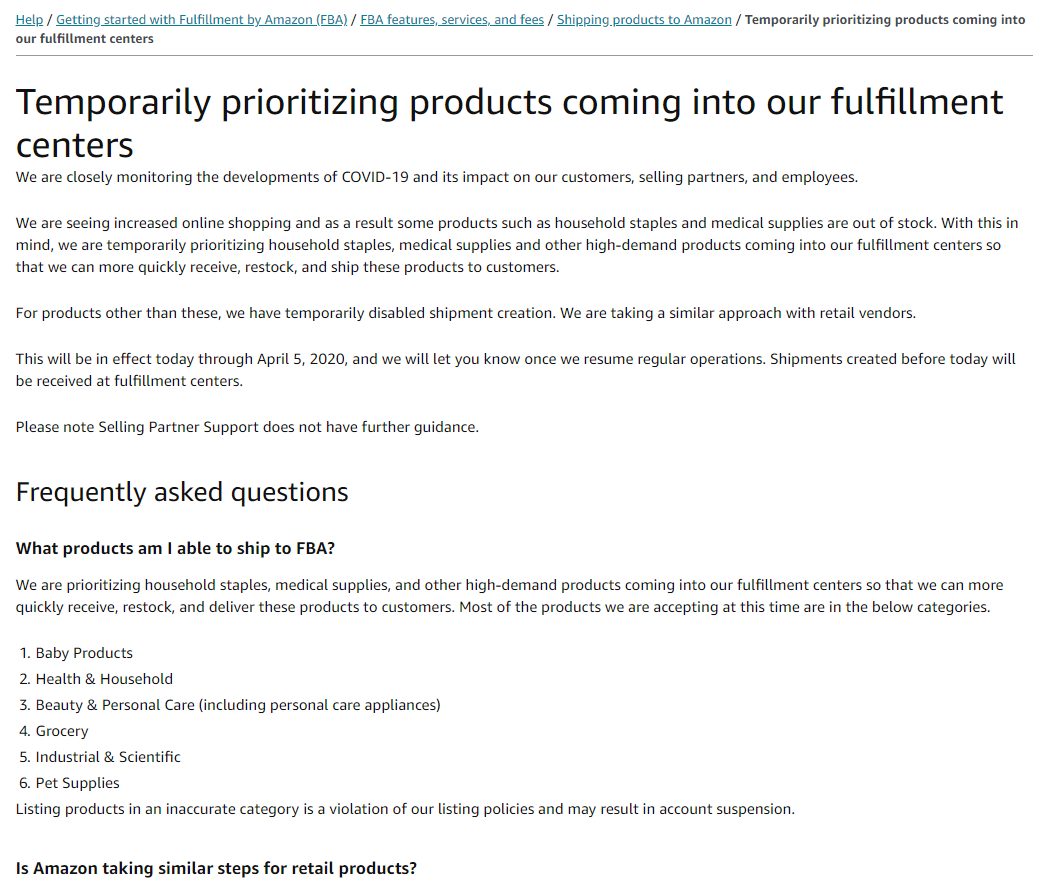The width and height of the screenshot is (1050, 885).
Task: Click the account suspension warning sentence
Action: click(405, 809)
